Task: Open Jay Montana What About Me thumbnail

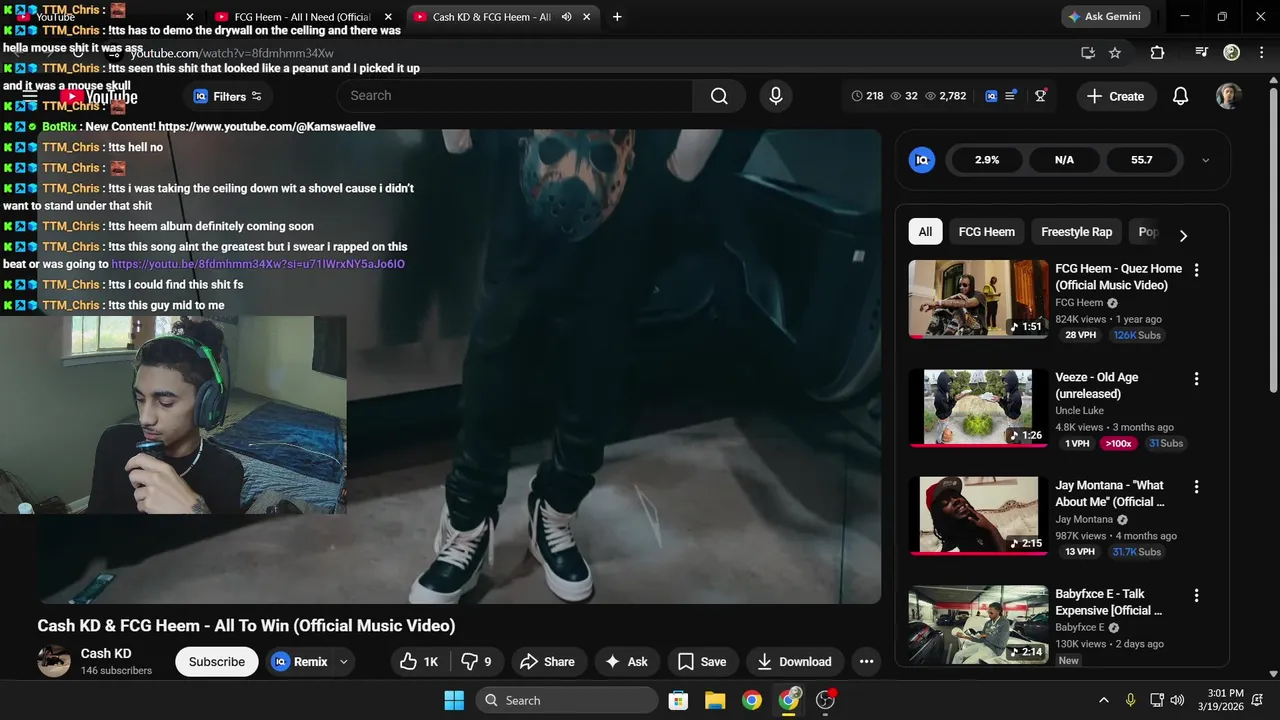Action: pyautogui.click(x=978, y=516)
